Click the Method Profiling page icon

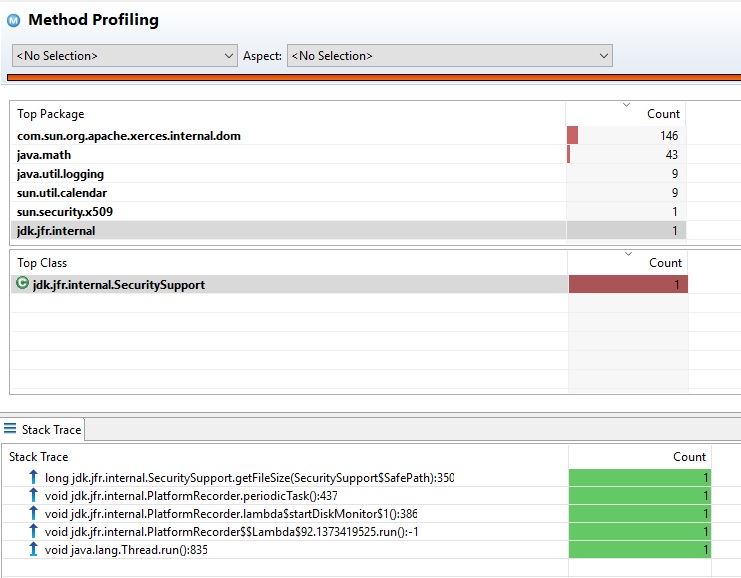14,20
